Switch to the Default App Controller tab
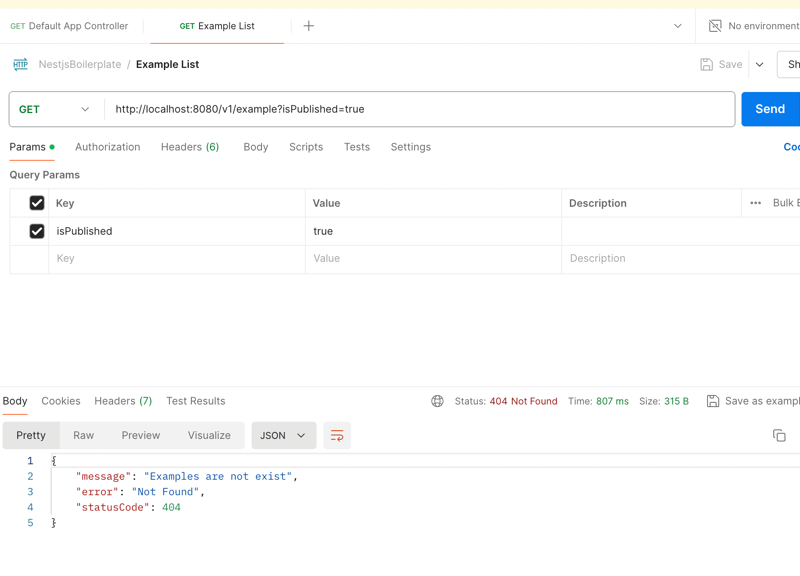 coord(69,26)
